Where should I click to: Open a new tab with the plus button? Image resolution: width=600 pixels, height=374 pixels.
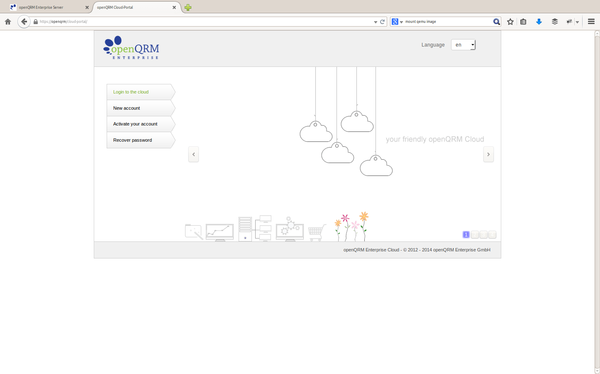tap(188, 7)
